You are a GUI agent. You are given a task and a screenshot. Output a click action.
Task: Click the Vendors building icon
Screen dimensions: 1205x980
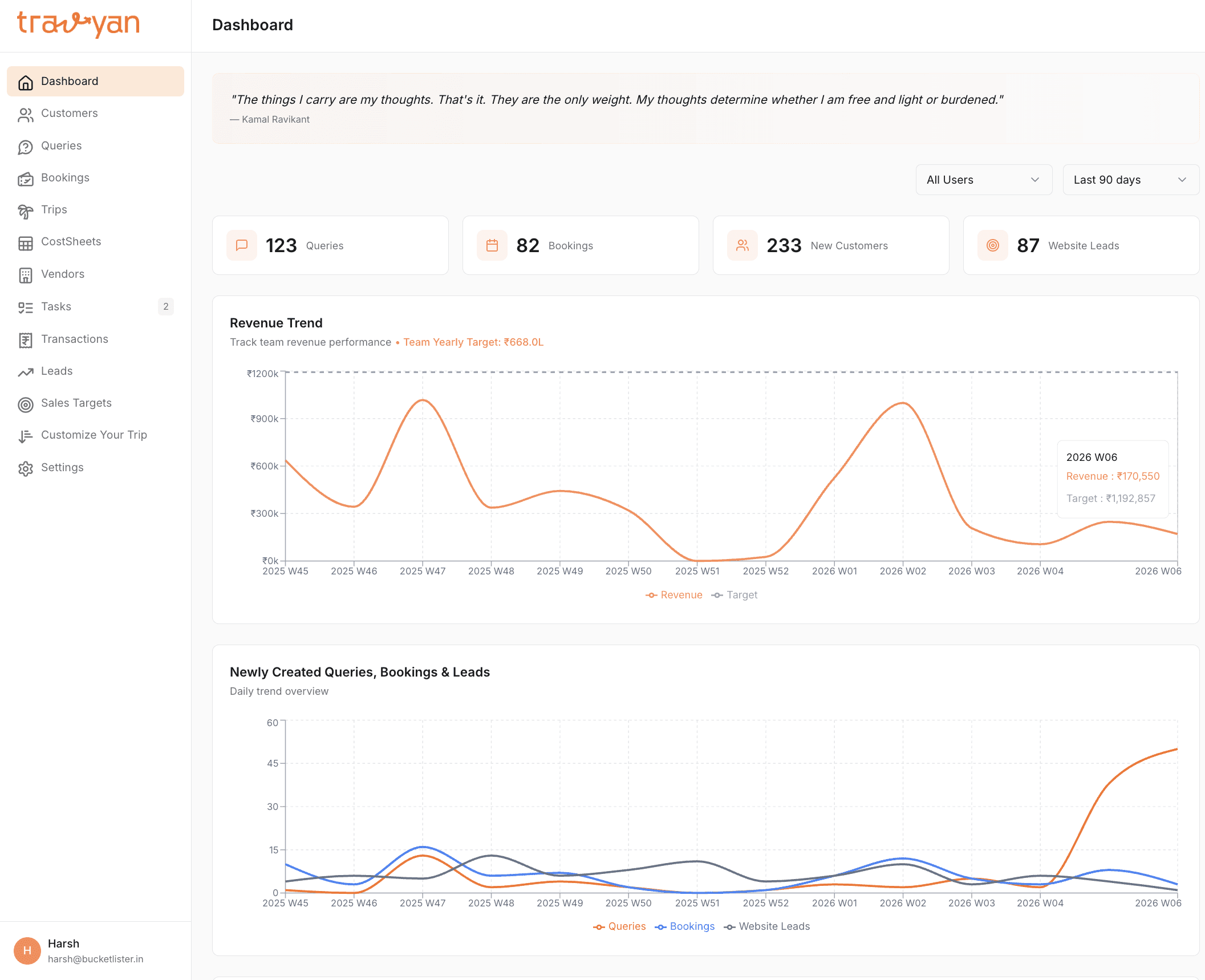click(x=25, y=275)
